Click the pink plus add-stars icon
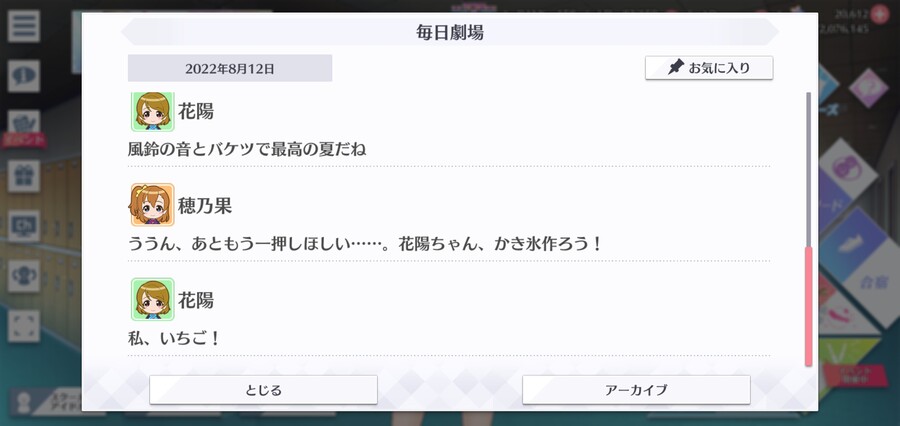Image resolution: width=900 pixels, height=426 pixels. pyautogui.click(x=879, y=14)
